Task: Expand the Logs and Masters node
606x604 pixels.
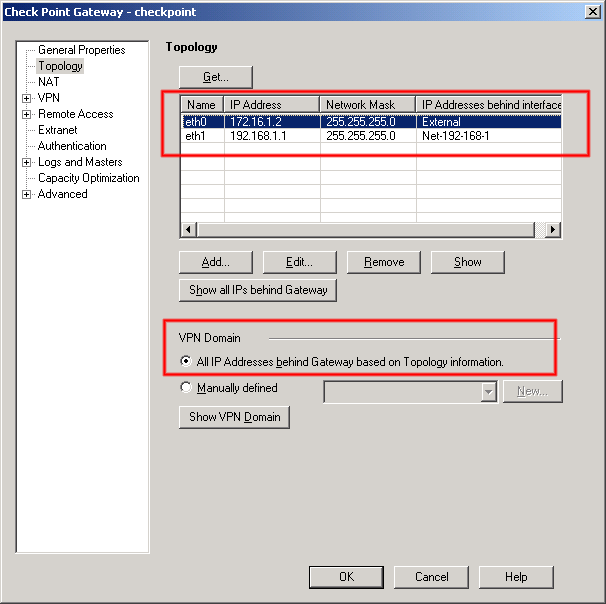Action: (26, 162)
